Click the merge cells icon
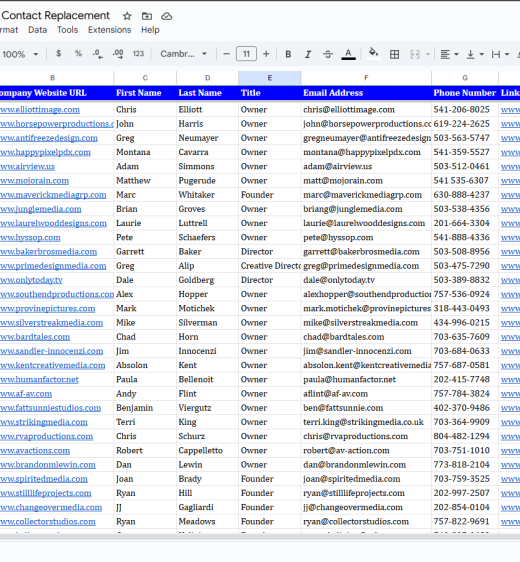The image size is (520, 562). (415, 54)
